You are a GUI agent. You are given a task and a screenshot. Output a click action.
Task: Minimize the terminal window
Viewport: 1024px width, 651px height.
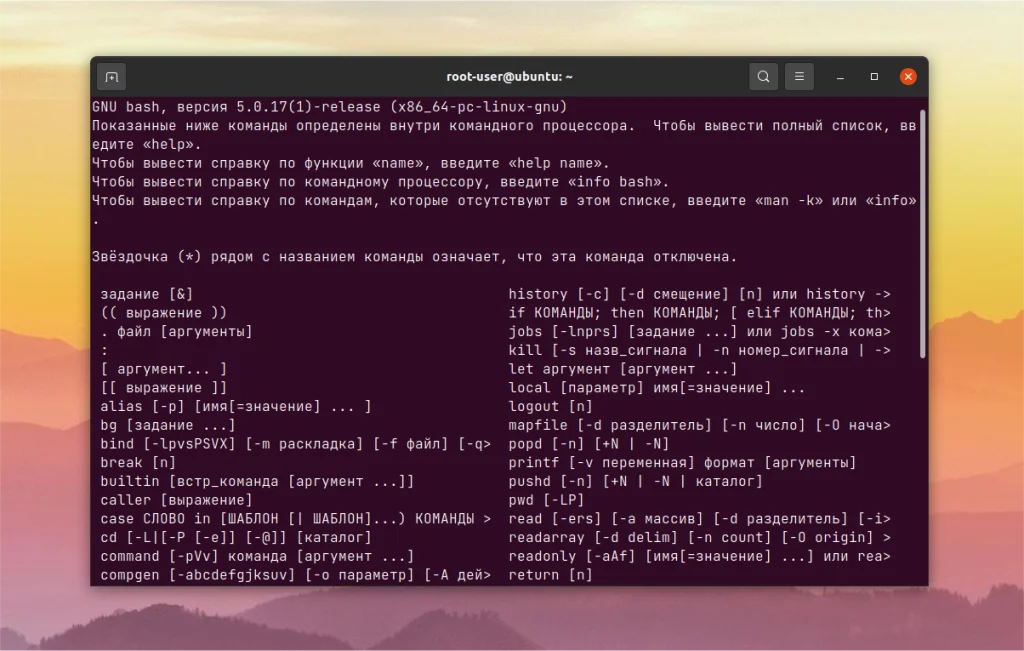point(839,77)
